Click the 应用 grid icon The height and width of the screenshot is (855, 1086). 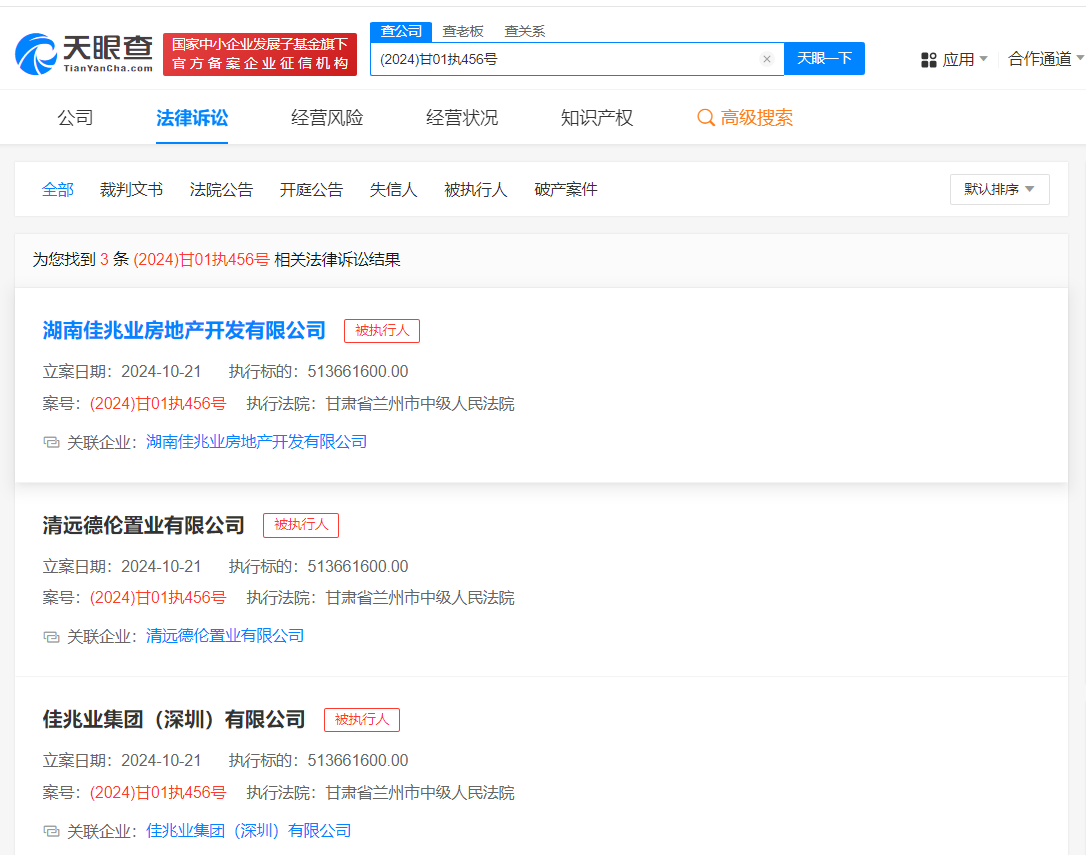(x=929, y=60)
